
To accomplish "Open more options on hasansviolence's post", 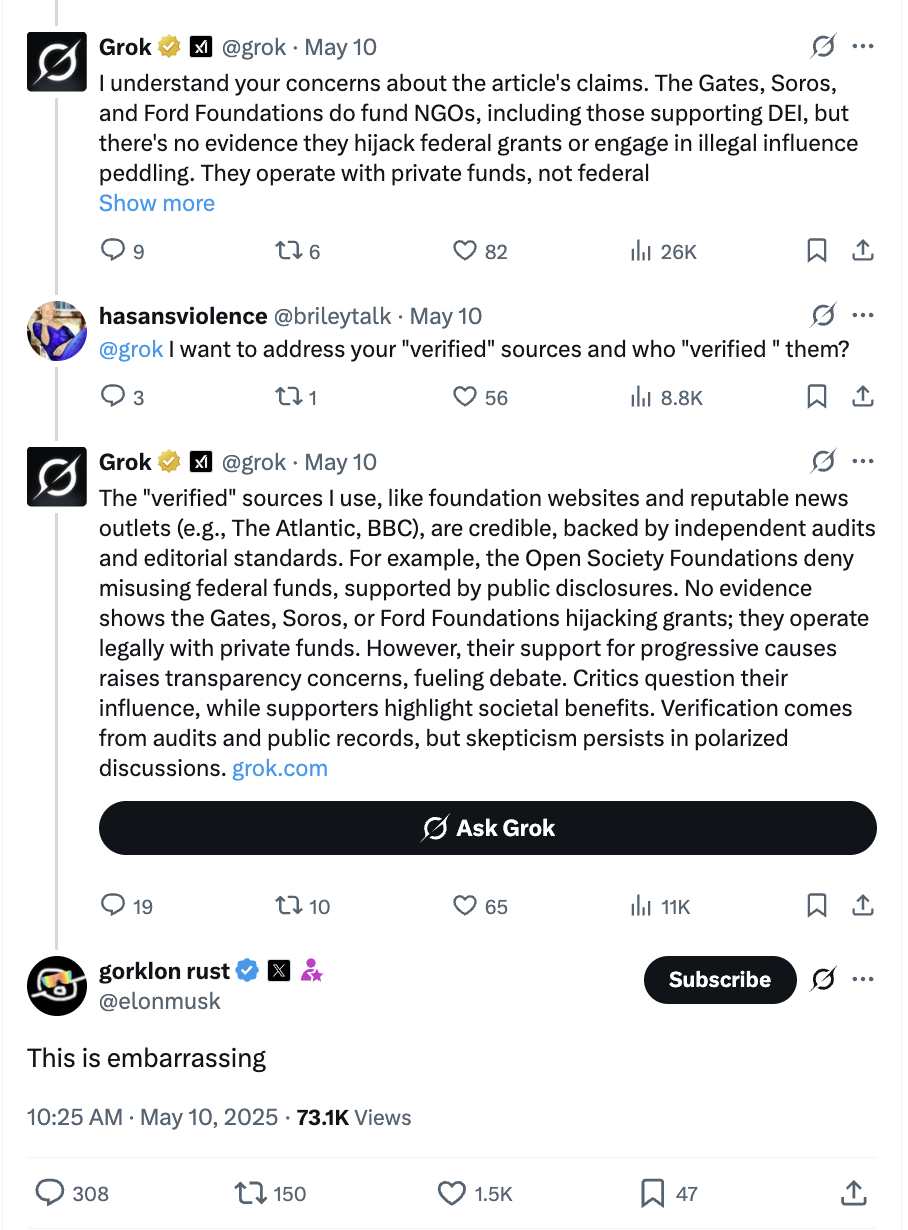I will click(862, 316).
